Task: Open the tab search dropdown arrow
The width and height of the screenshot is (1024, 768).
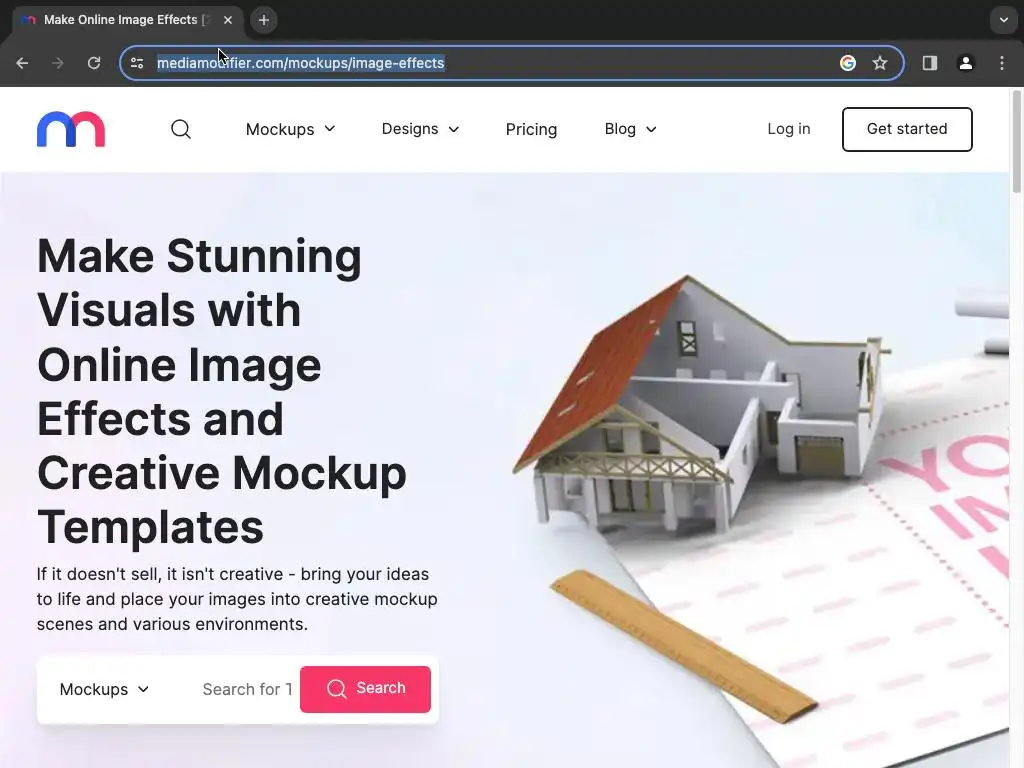Action: click(1004, 20)
